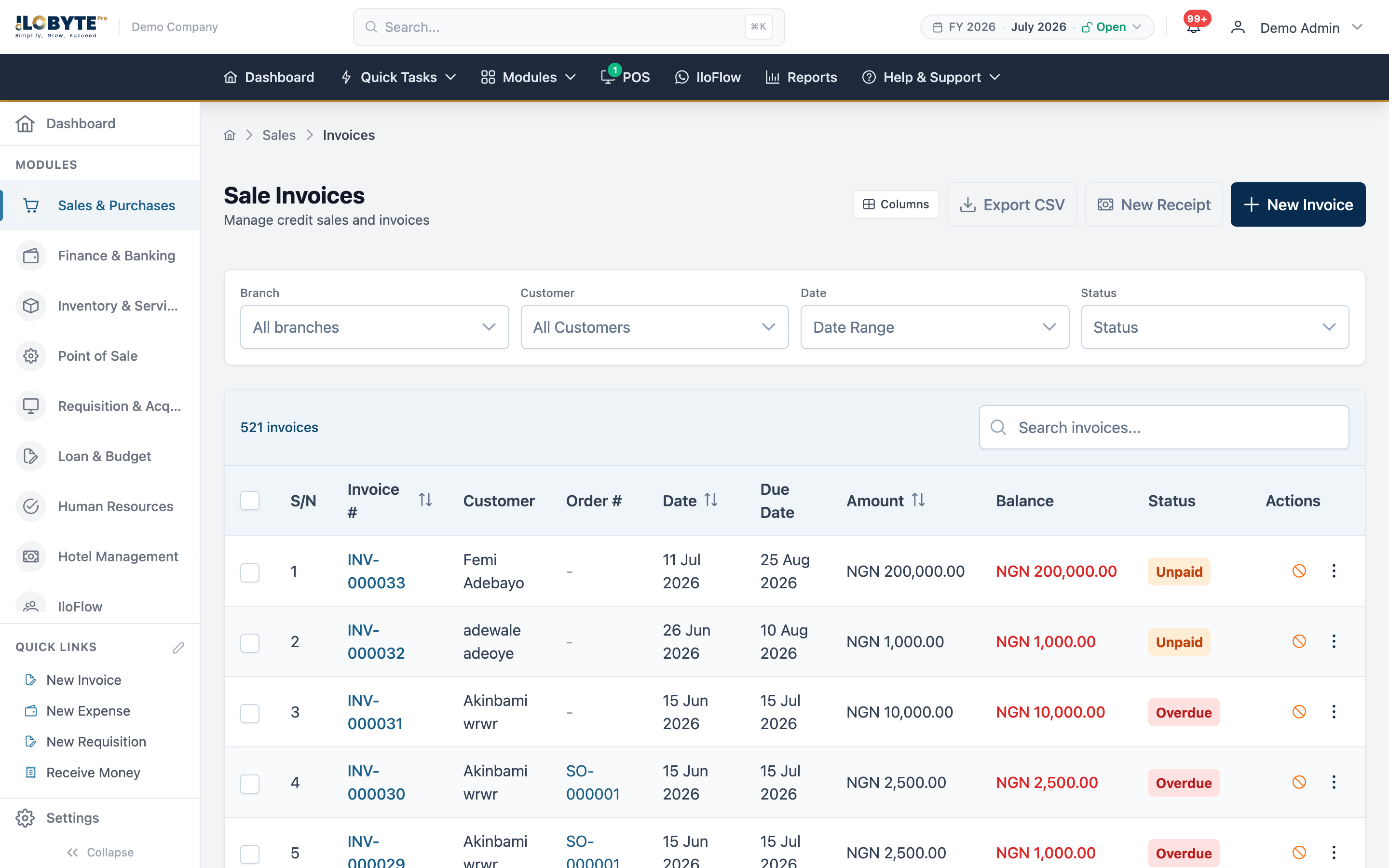Toggle the select-all checkbox in table header
Viewport: 1389px width, 868px height.
click(x=250, y=501)
